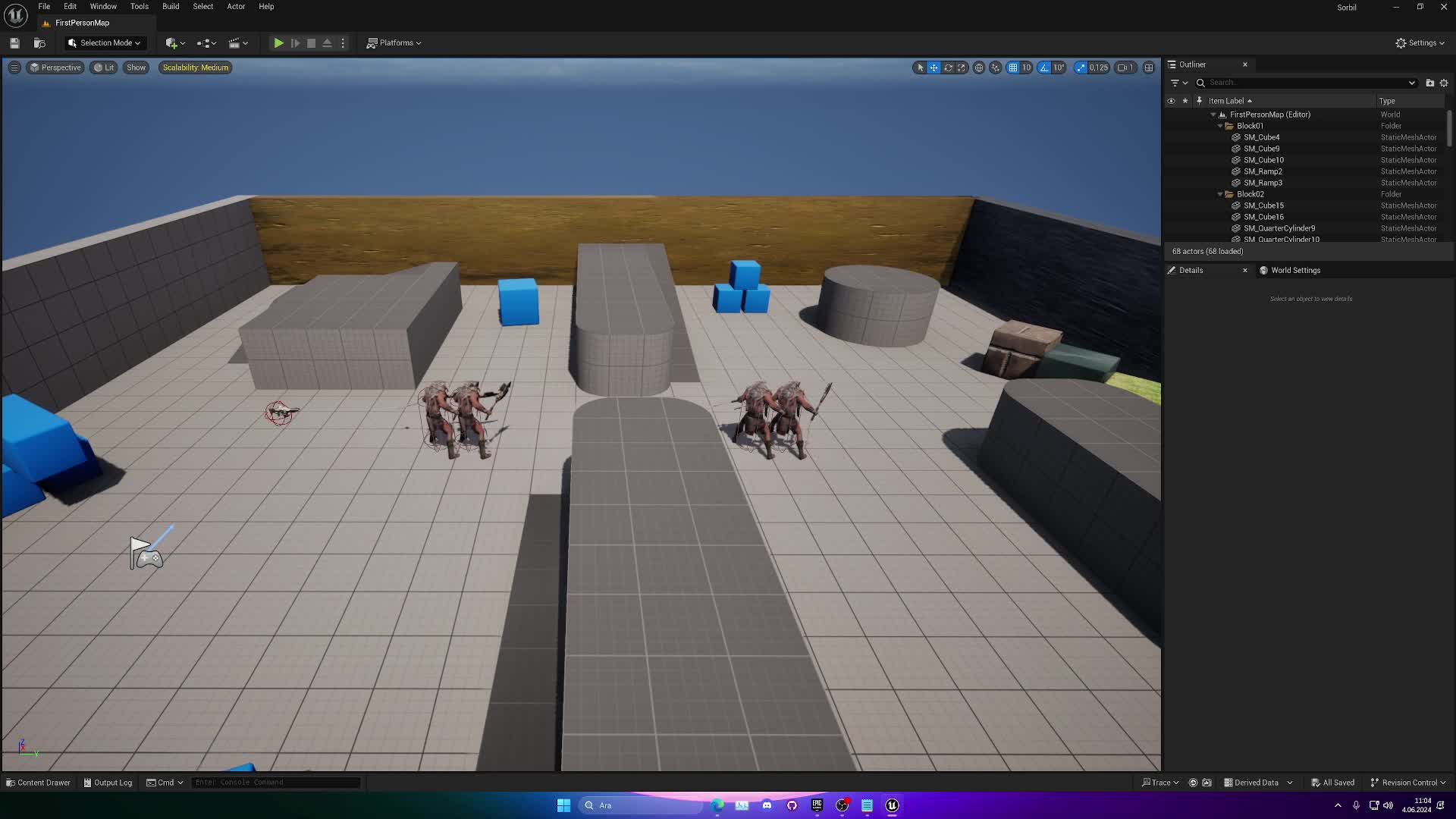This screenshot has height=819, width=1456.
Task: Open the viewport Show menu
Action: click(136, 67)
